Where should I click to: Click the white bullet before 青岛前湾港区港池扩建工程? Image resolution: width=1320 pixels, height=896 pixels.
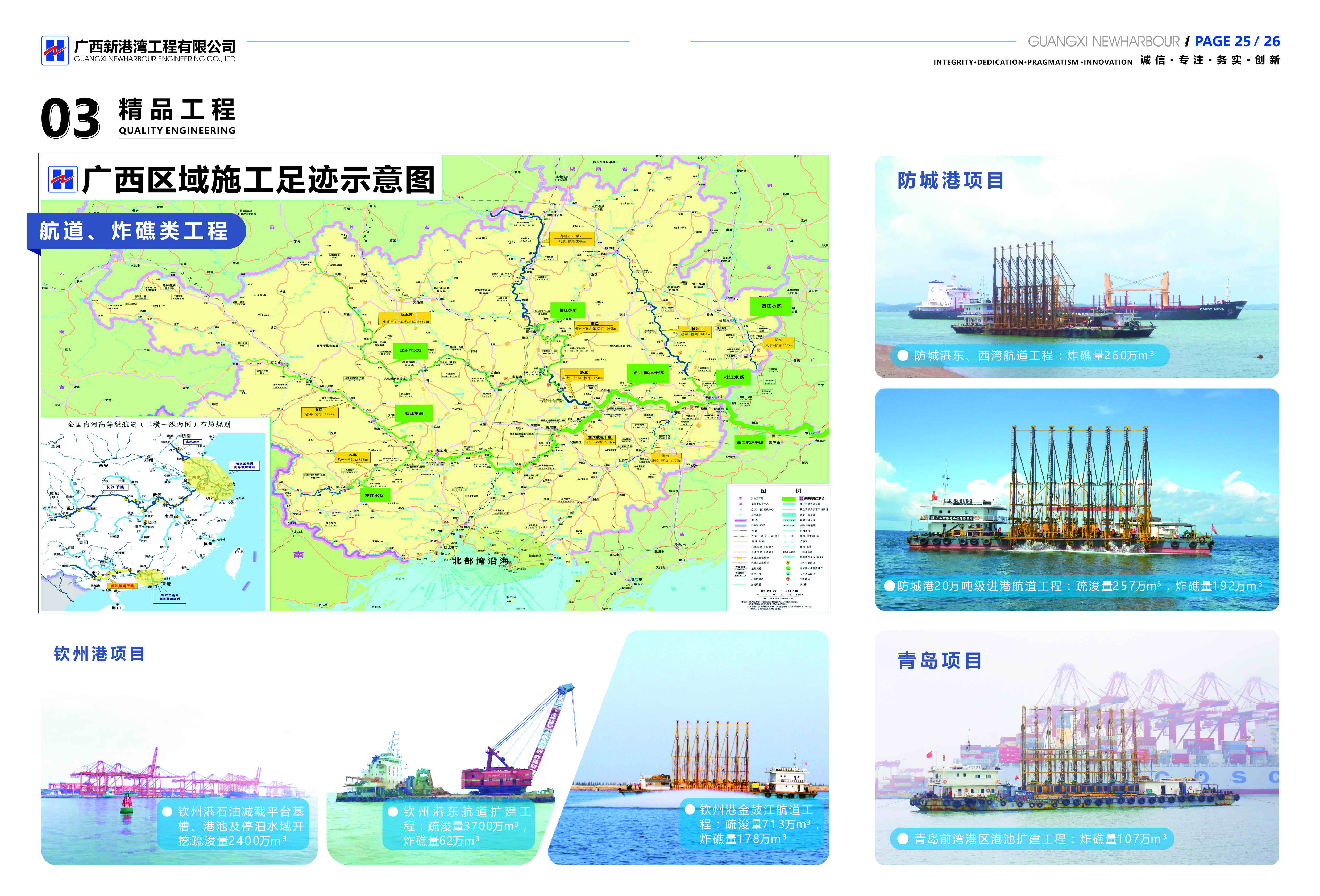(x=903, y=839)
